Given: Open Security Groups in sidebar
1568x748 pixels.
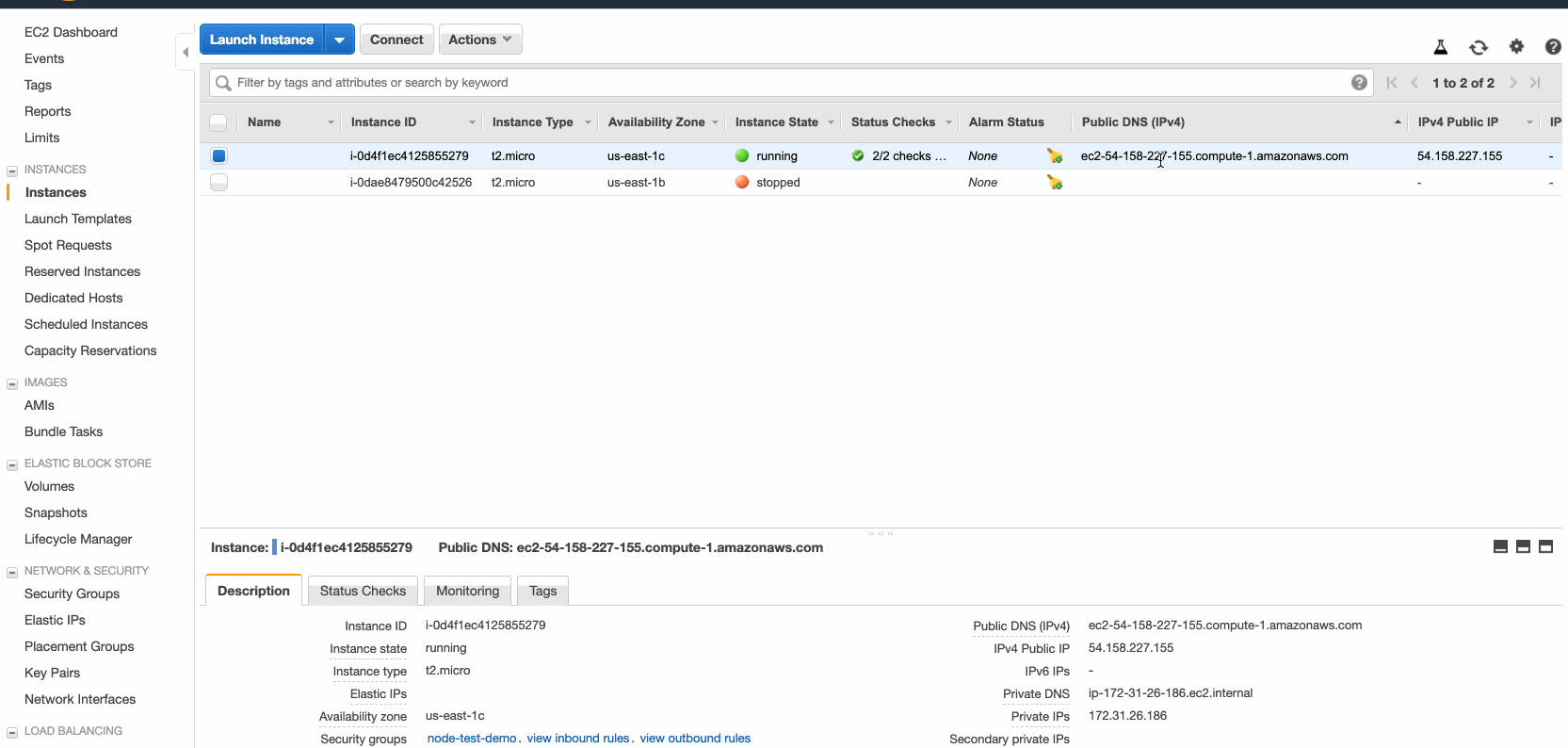Looking at the screenshot, I should (72, 594).
